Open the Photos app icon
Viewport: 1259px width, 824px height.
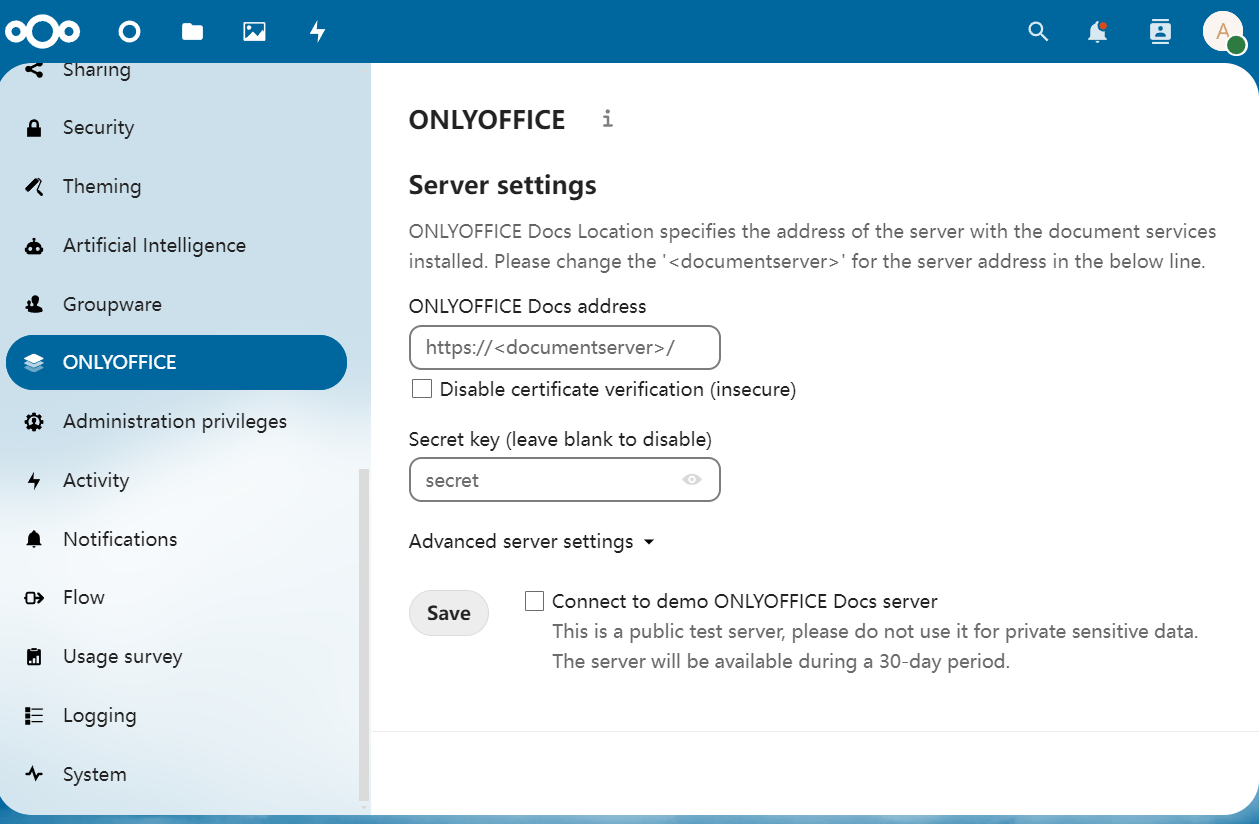[x=254, y=32]
